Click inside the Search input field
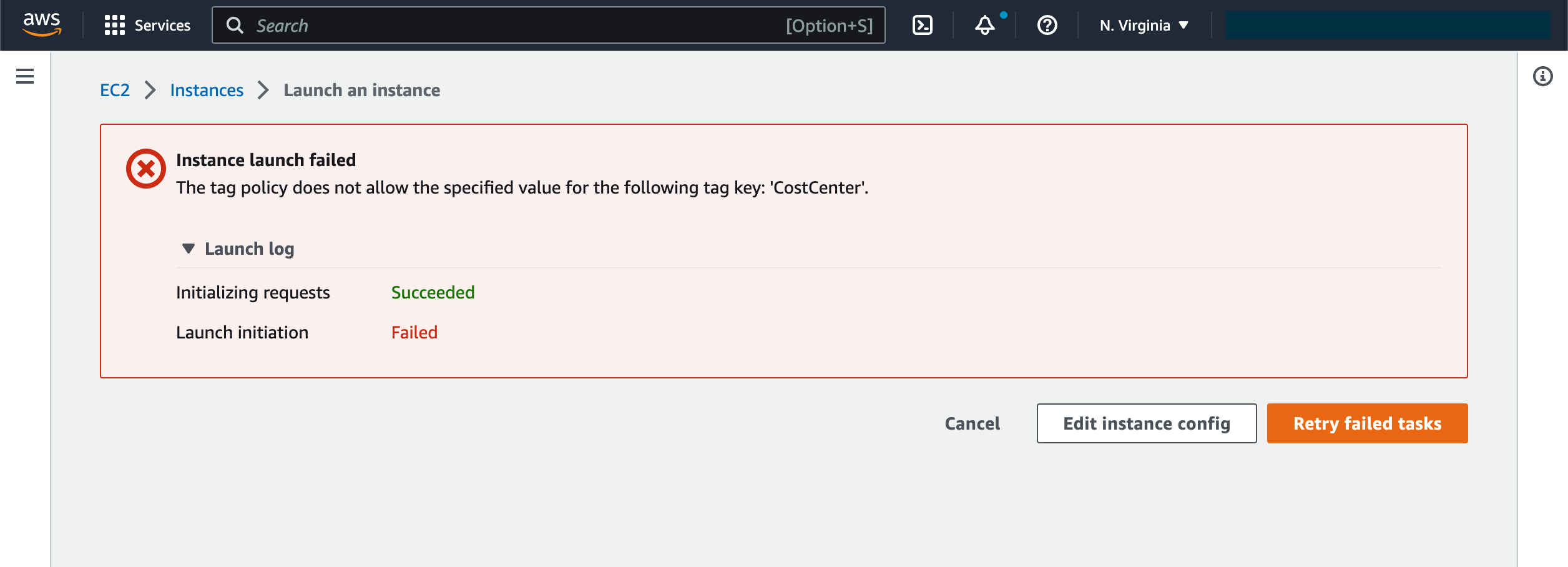Screen dimensions: 1568x567 pyautogui.click(x=437, y=26)
